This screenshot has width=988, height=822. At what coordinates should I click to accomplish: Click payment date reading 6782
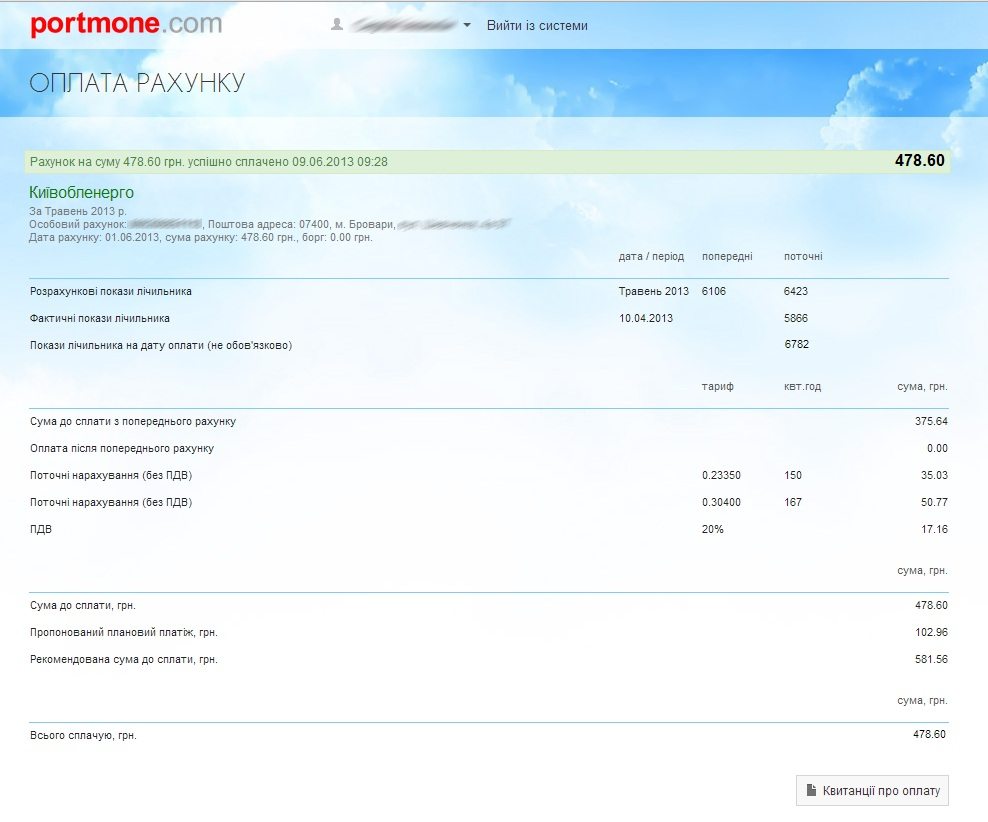(796, 345)
